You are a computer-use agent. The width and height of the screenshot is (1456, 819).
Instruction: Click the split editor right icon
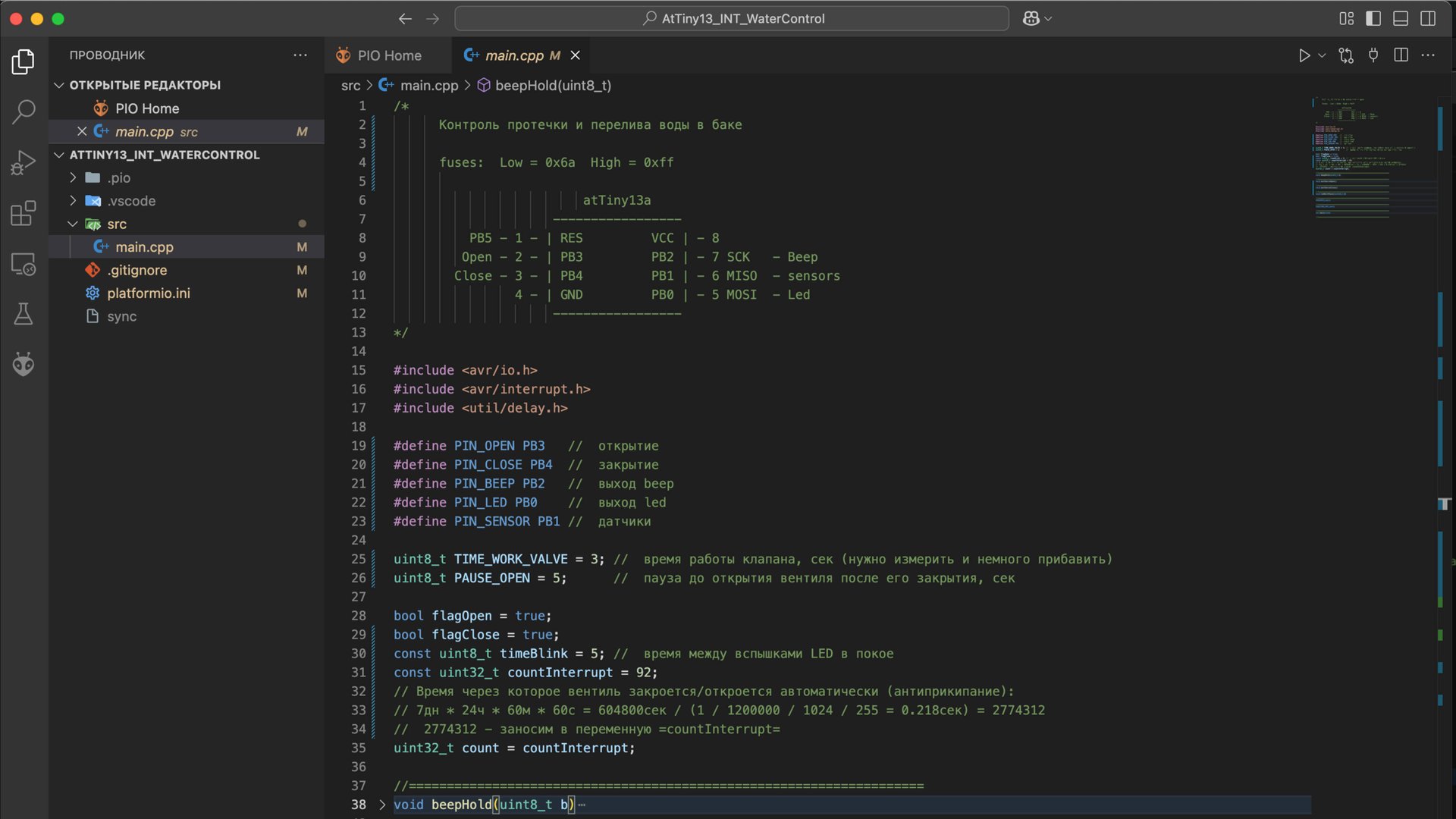(x=1401, y=55)
